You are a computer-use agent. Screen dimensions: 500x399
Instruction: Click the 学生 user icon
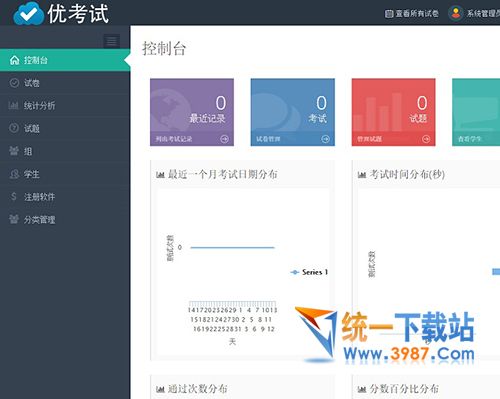14,174
